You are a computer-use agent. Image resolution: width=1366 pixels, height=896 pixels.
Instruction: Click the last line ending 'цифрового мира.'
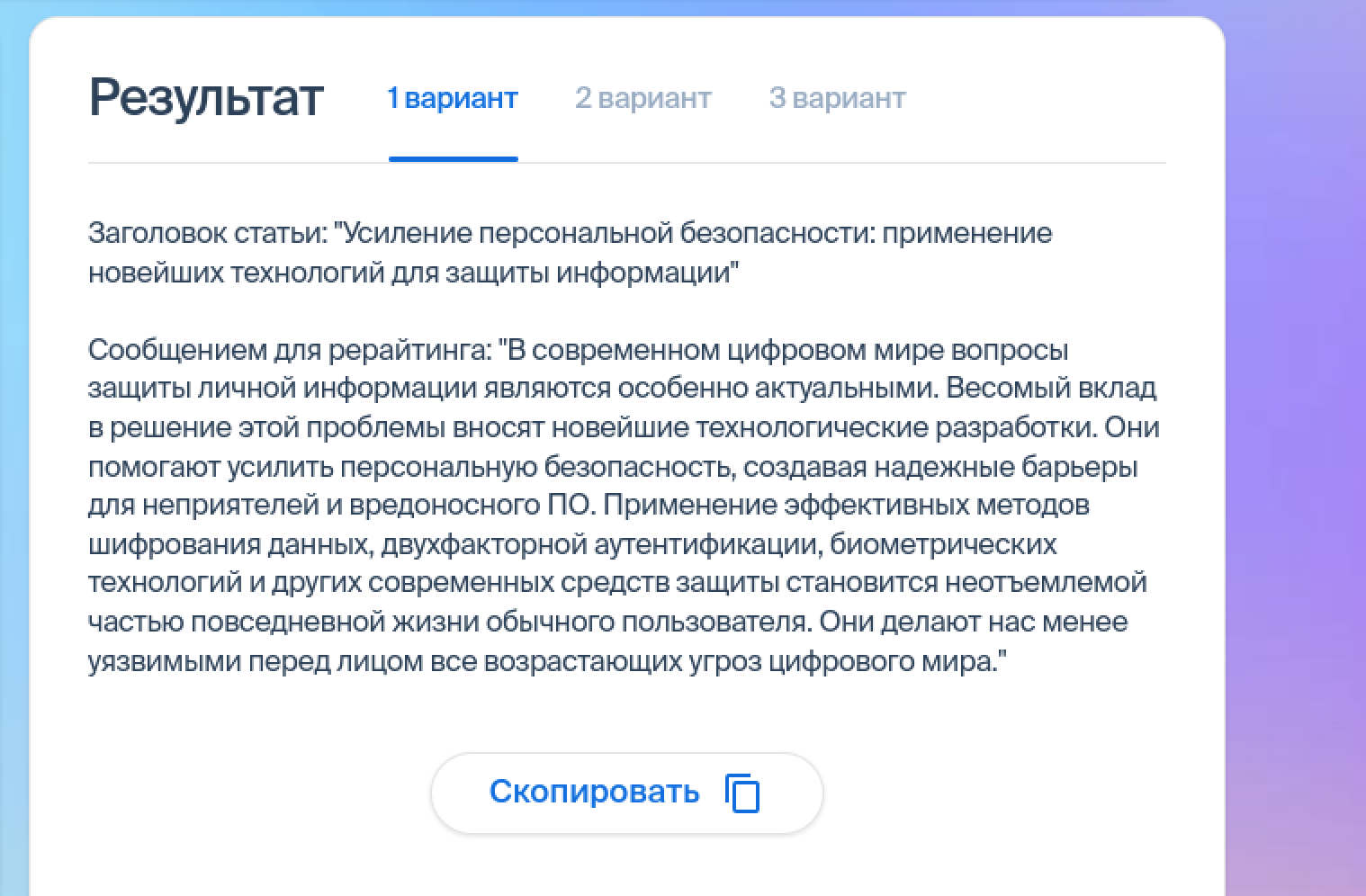547,661
